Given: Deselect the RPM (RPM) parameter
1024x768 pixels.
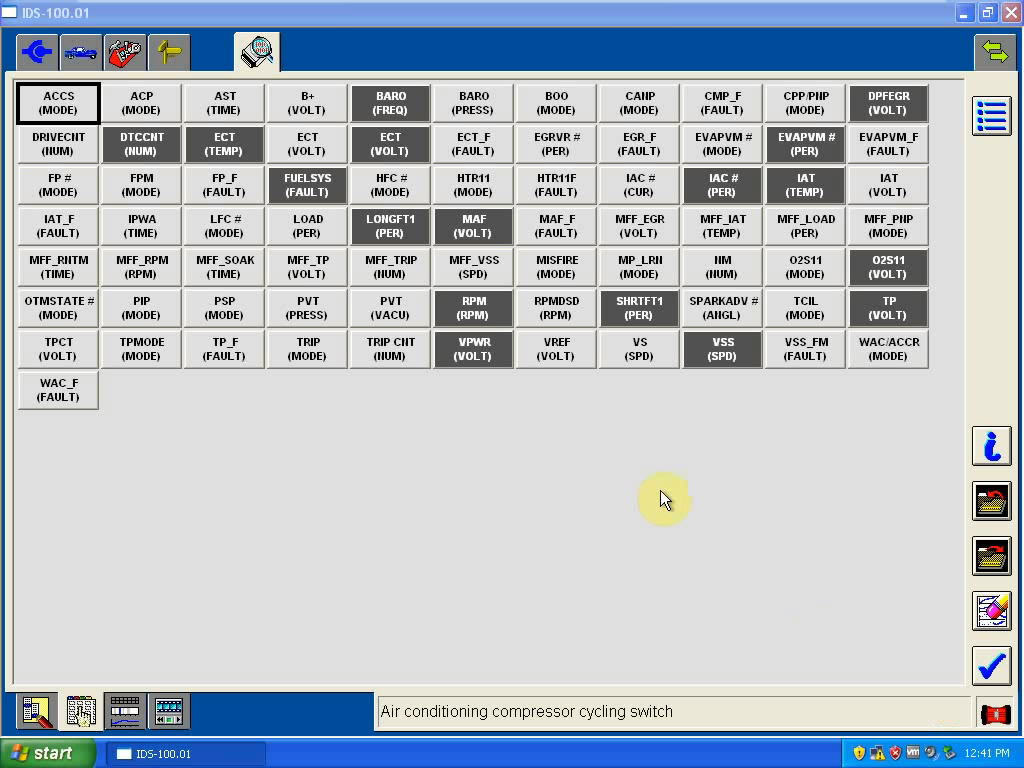Looking at the screenshot, I should (x=473, y=308).
